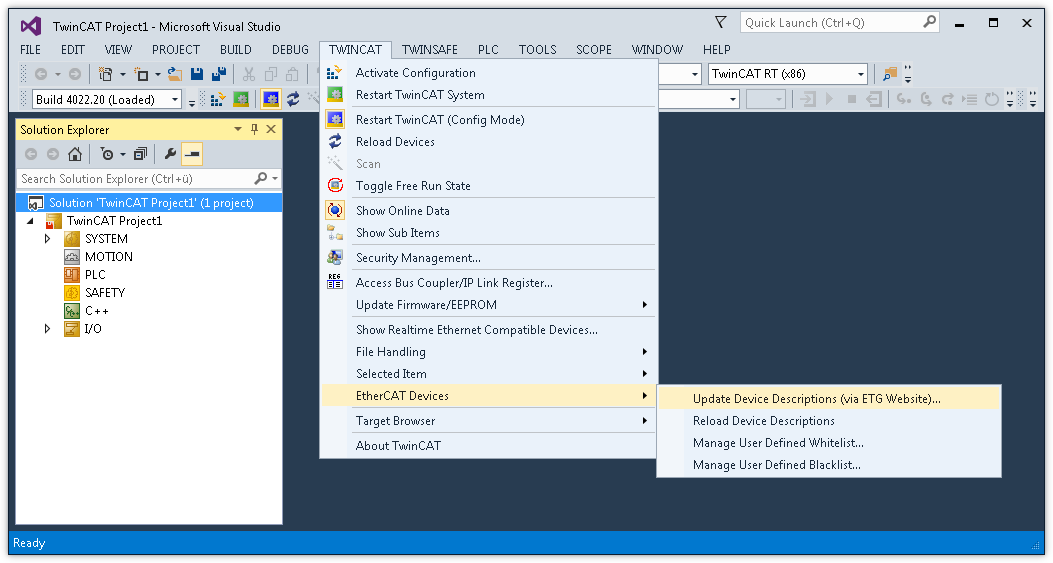Screen dimensions: 1053x563
Task: Open the Add New Item dropdown arrow
Action: (x=158, y=74)
